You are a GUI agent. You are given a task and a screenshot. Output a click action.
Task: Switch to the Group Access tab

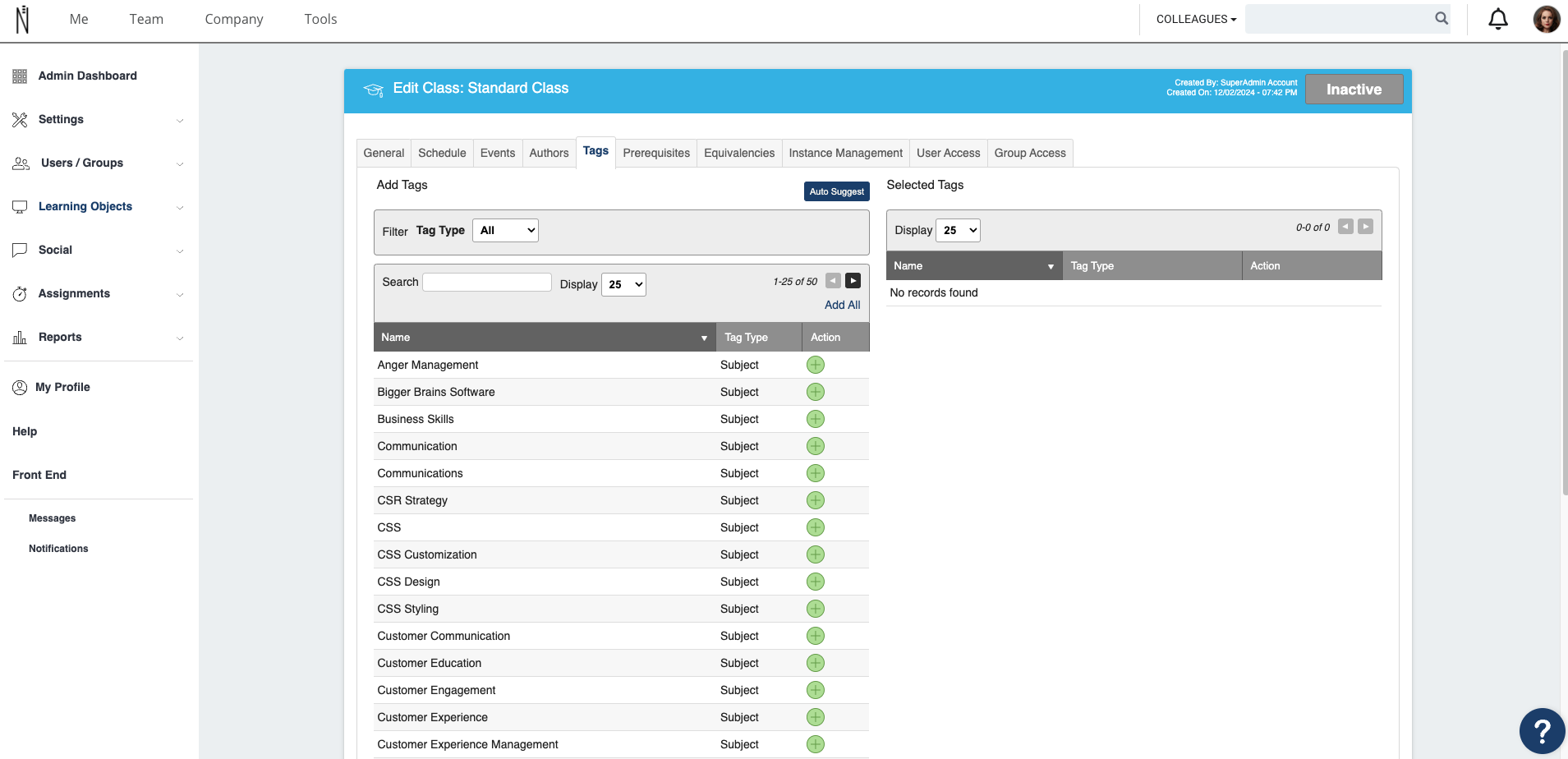(1030, 154)
